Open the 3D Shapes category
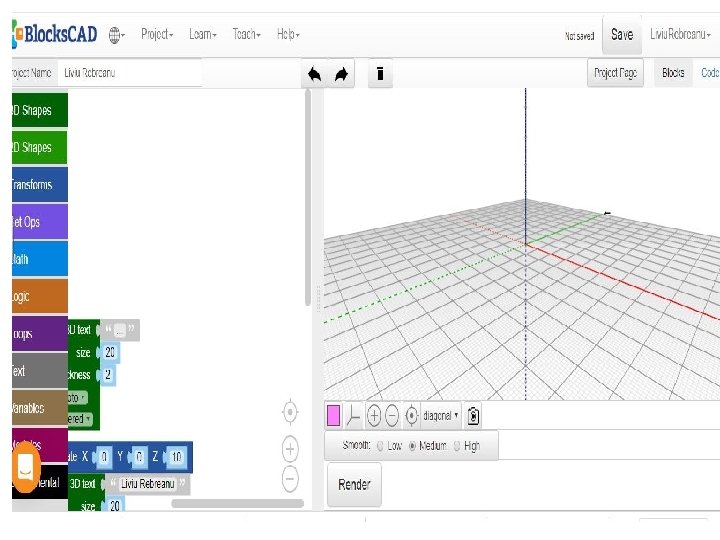This screenshot has height=540, width=720. click(x=40, y=110)
